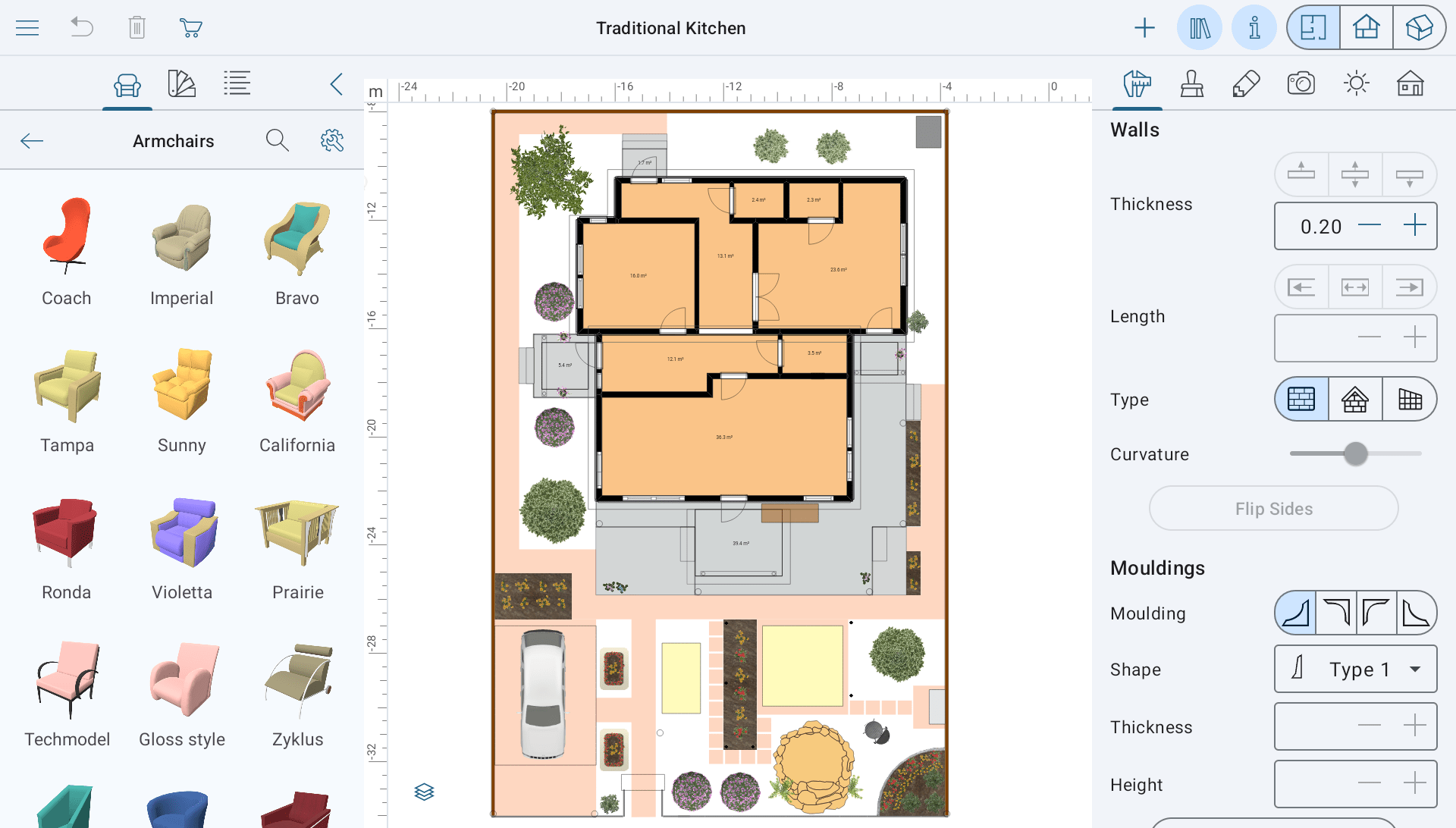Image resolution: width=1456 pixels, height=828 pixels.
Task: Choose the Sunny armchair
Action: (x=182, y=400)
